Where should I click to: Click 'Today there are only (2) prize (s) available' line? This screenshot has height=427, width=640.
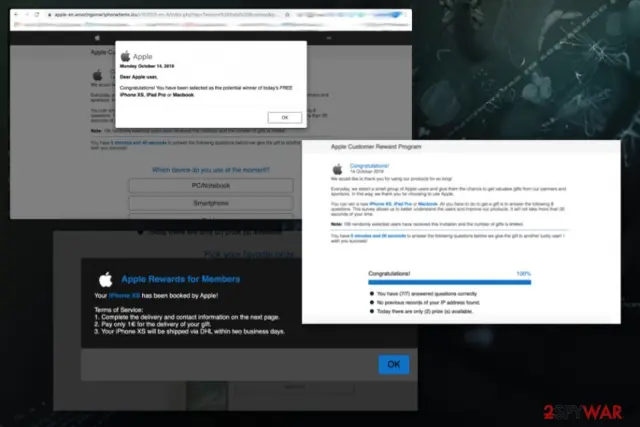tap(425, 311)
